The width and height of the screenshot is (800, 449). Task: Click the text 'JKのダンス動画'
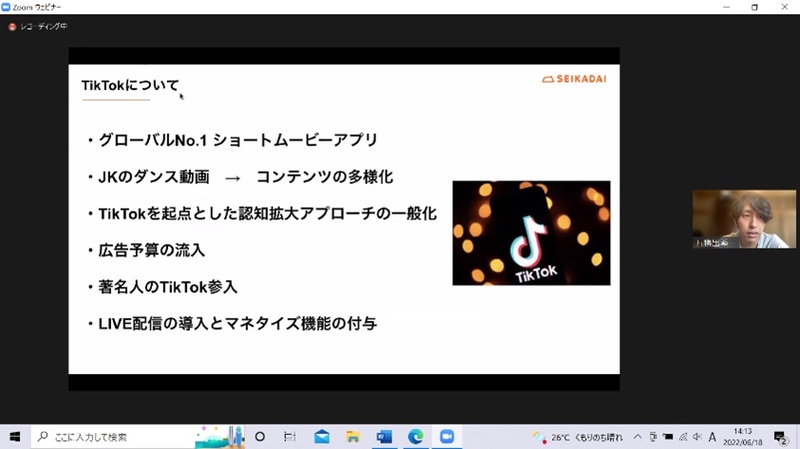(x=154, y=177)
